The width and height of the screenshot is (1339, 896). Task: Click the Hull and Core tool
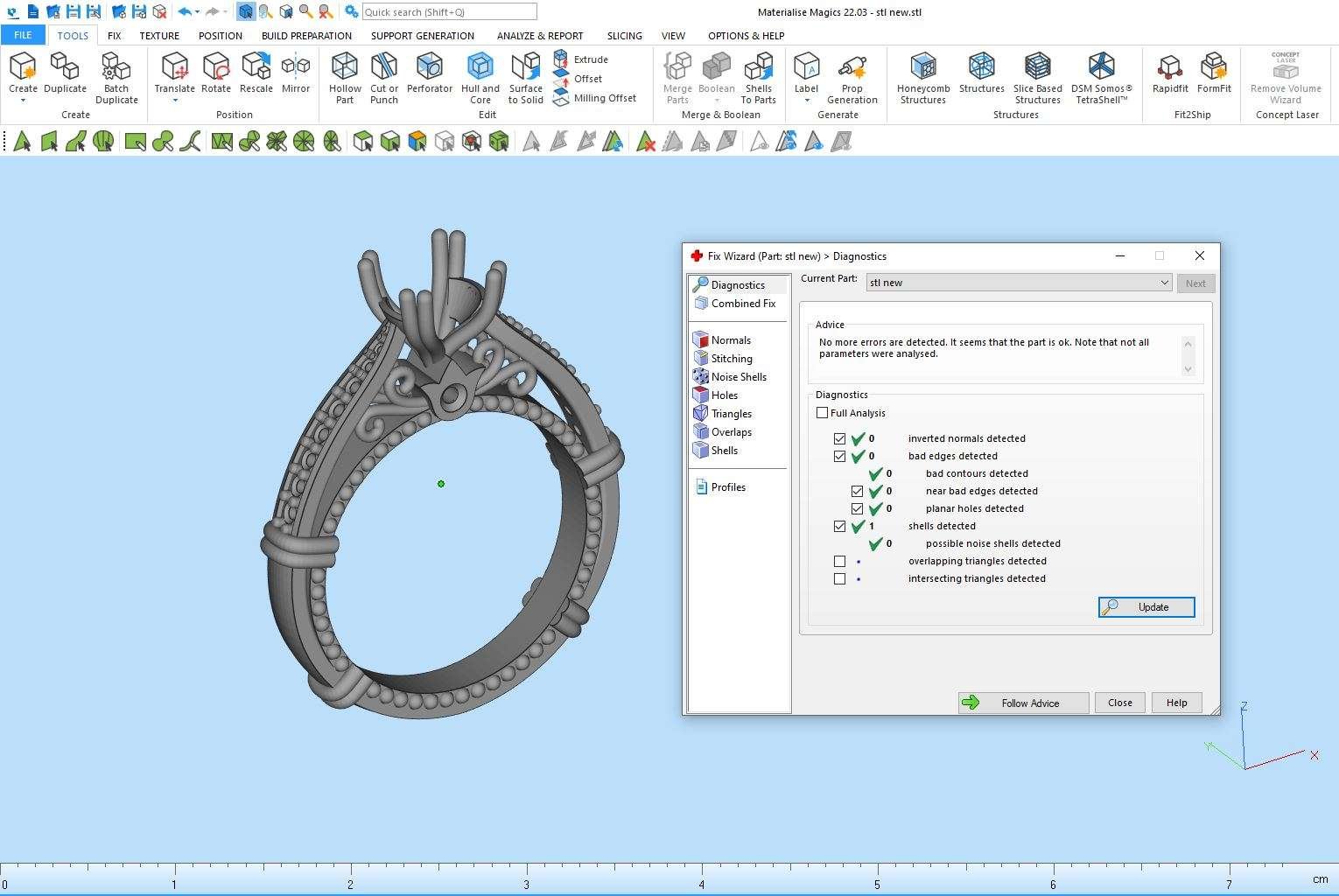click(480, 77)
